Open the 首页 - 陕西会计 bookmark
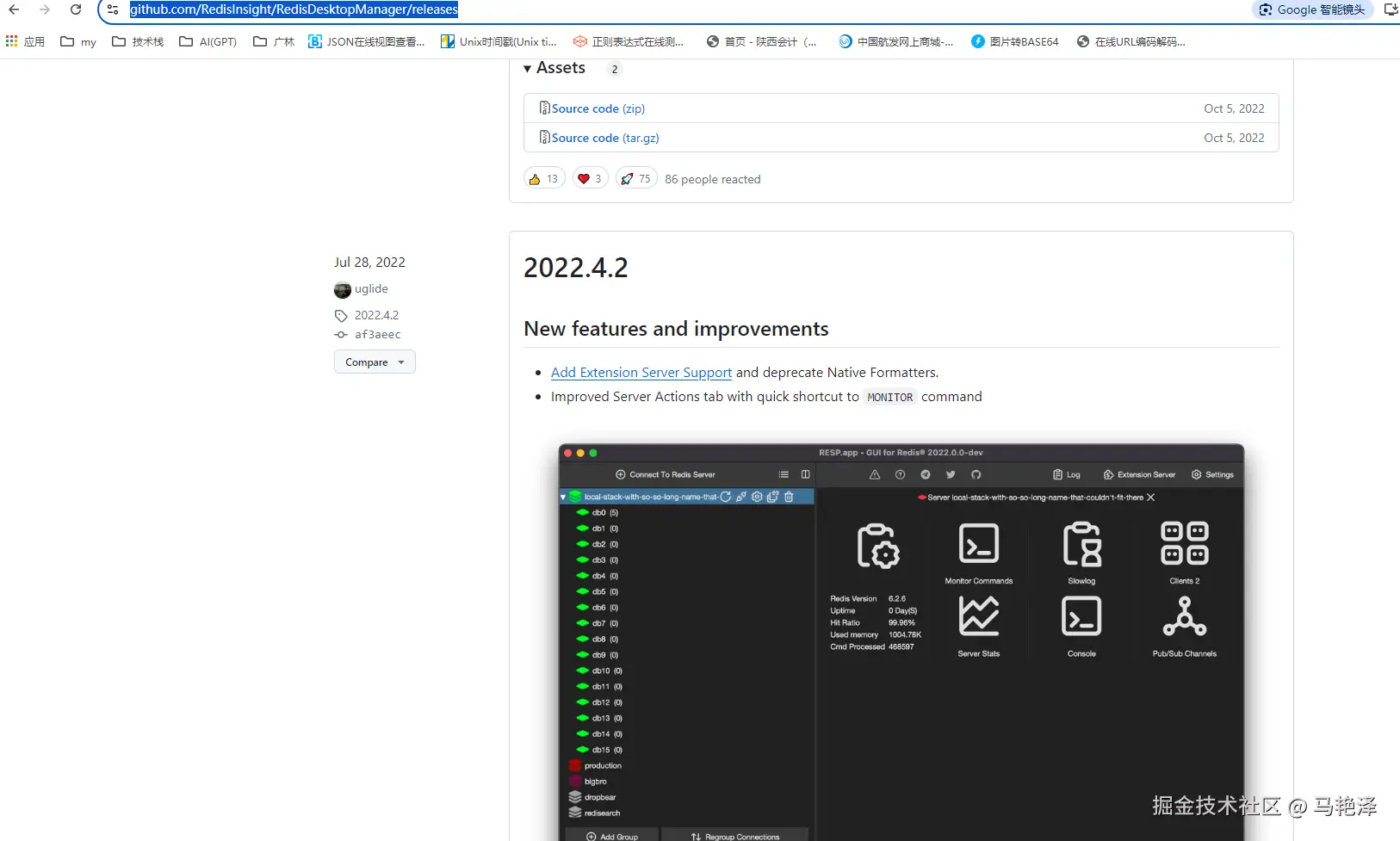The height and width of the screenshot is (841, 1400). (761, 41)
